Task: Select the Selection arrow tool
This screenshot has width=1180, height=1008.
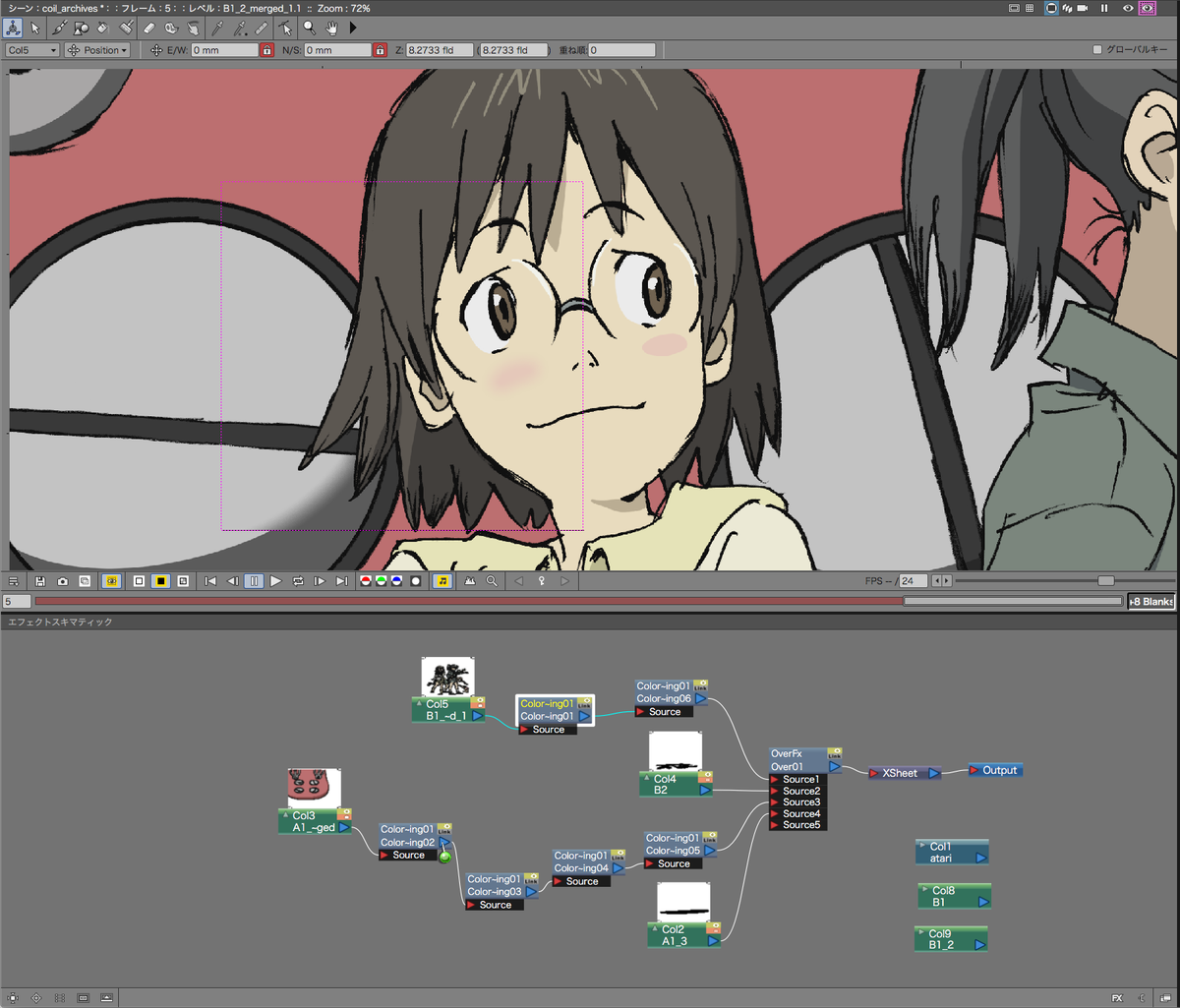Action: tap(35, 28)
